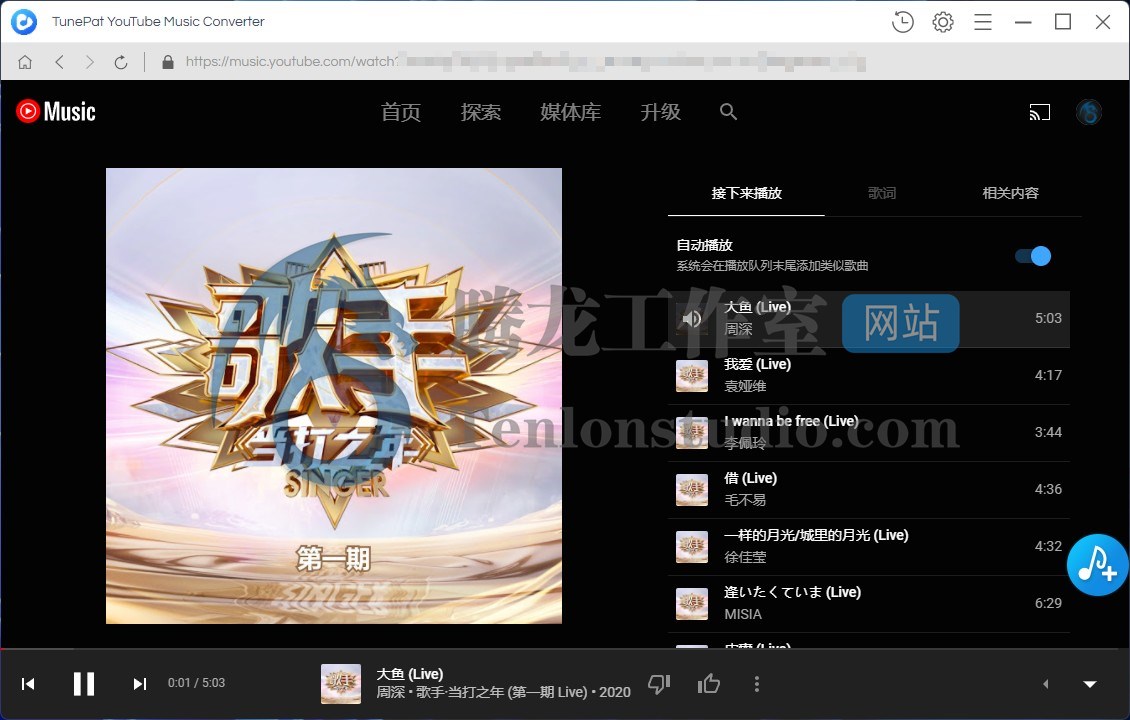Switch to the 接下来播放 tab
The image size is (1130, 720).
pyautogui.click(x=747, y=193)
